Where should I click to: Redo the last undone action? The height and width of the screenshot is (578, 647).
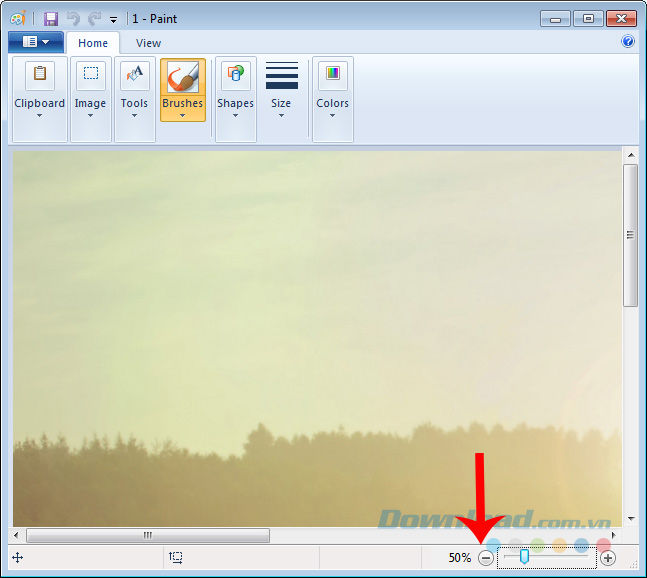(x=94, y=19)
